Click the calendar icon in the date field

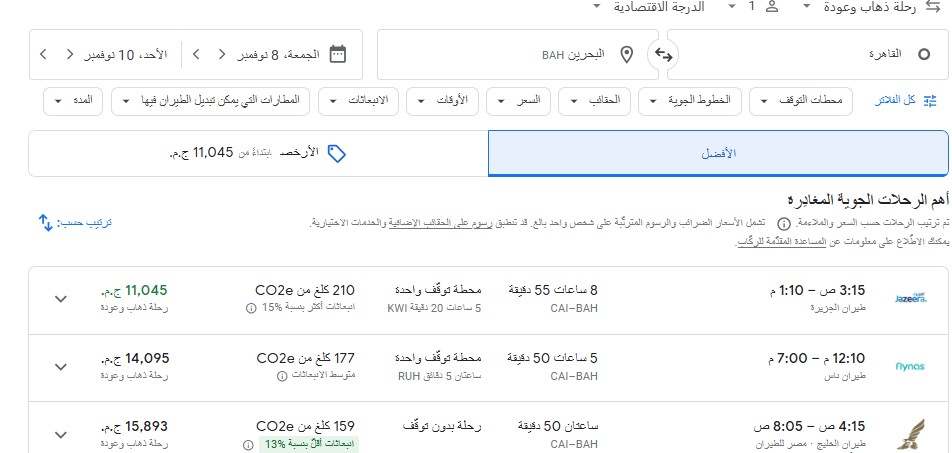pyautogui.click(x=338, y=54)
